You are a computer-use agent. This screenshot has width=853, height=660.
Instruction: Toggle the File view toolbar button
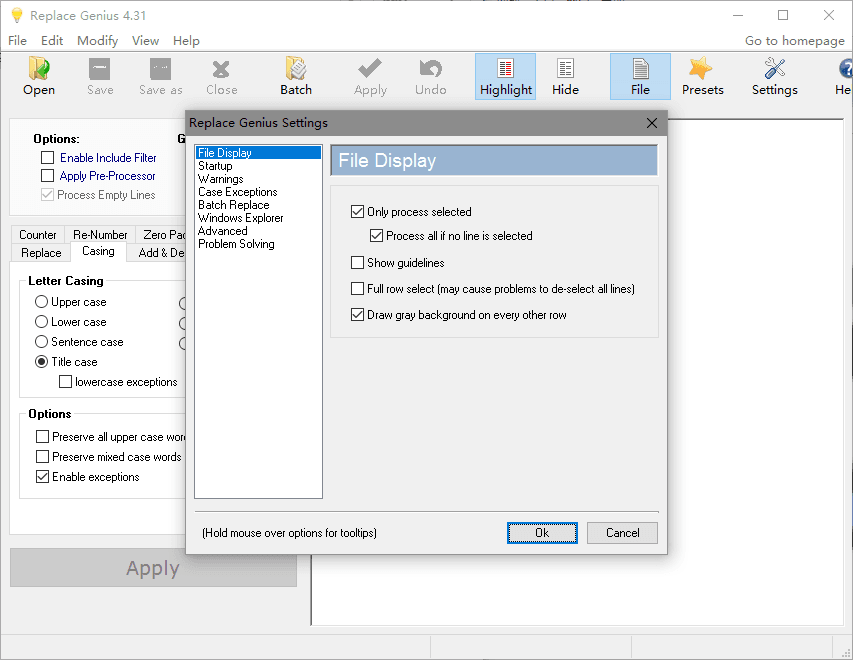pyautogui.click(x=640, y=77)
